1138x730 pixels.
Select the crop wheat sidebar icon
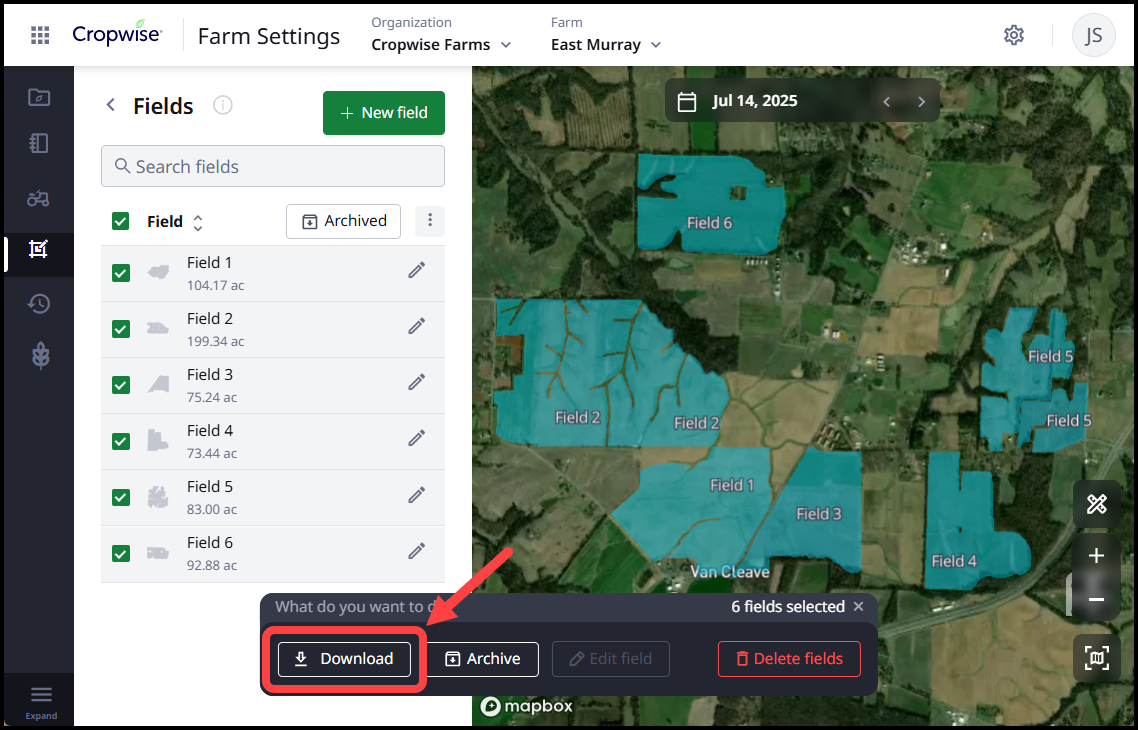tap(39, 356)
